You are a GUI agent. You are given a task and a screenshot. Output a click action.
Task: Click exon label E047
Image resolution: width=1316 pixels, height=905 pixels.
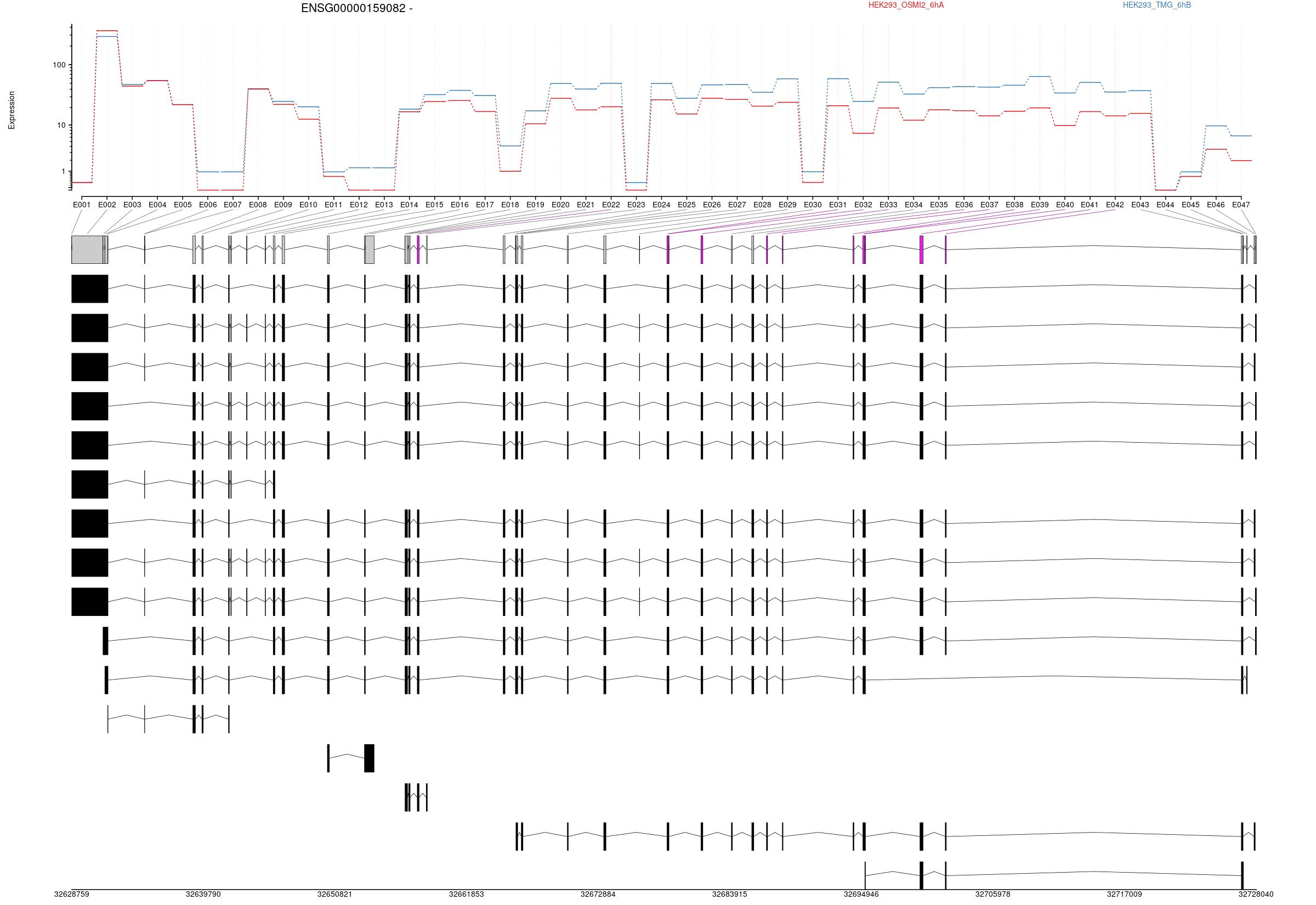[x=1241, y=205]
